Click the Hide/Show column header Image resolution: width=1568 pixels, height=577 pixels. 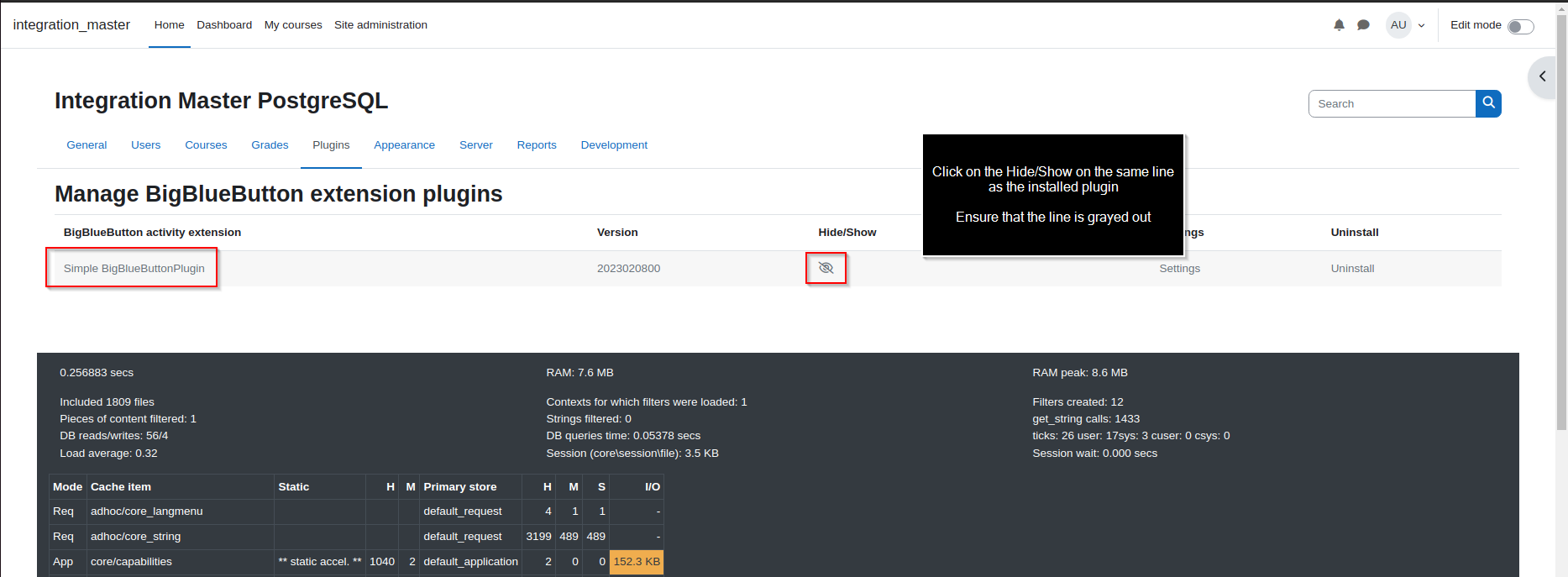coord(847,233)
